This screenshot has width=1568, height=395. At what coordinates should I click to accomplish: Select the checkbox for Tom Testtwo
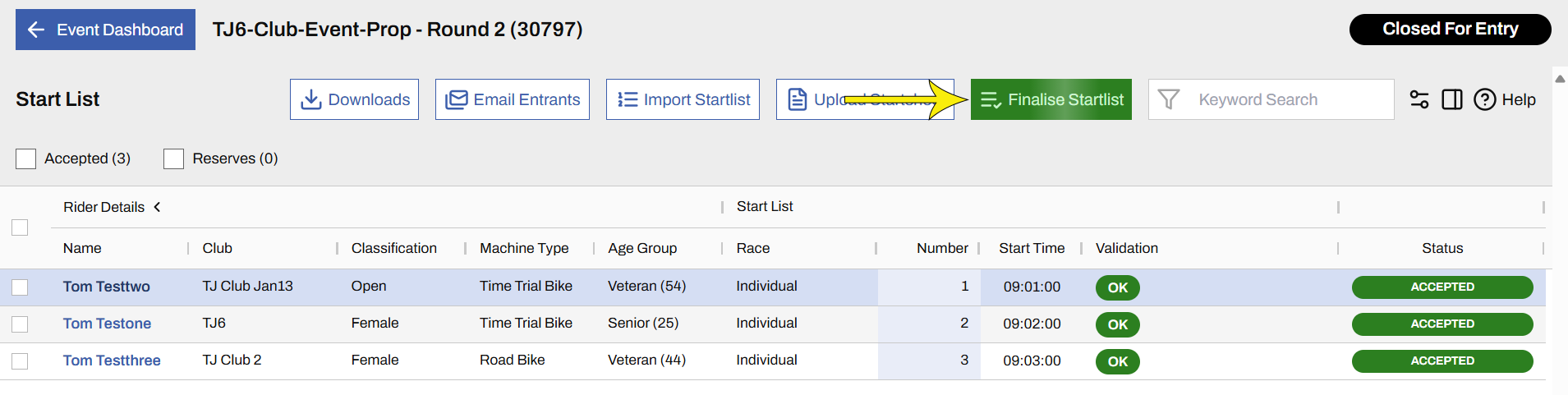click(x=20, y=287)
